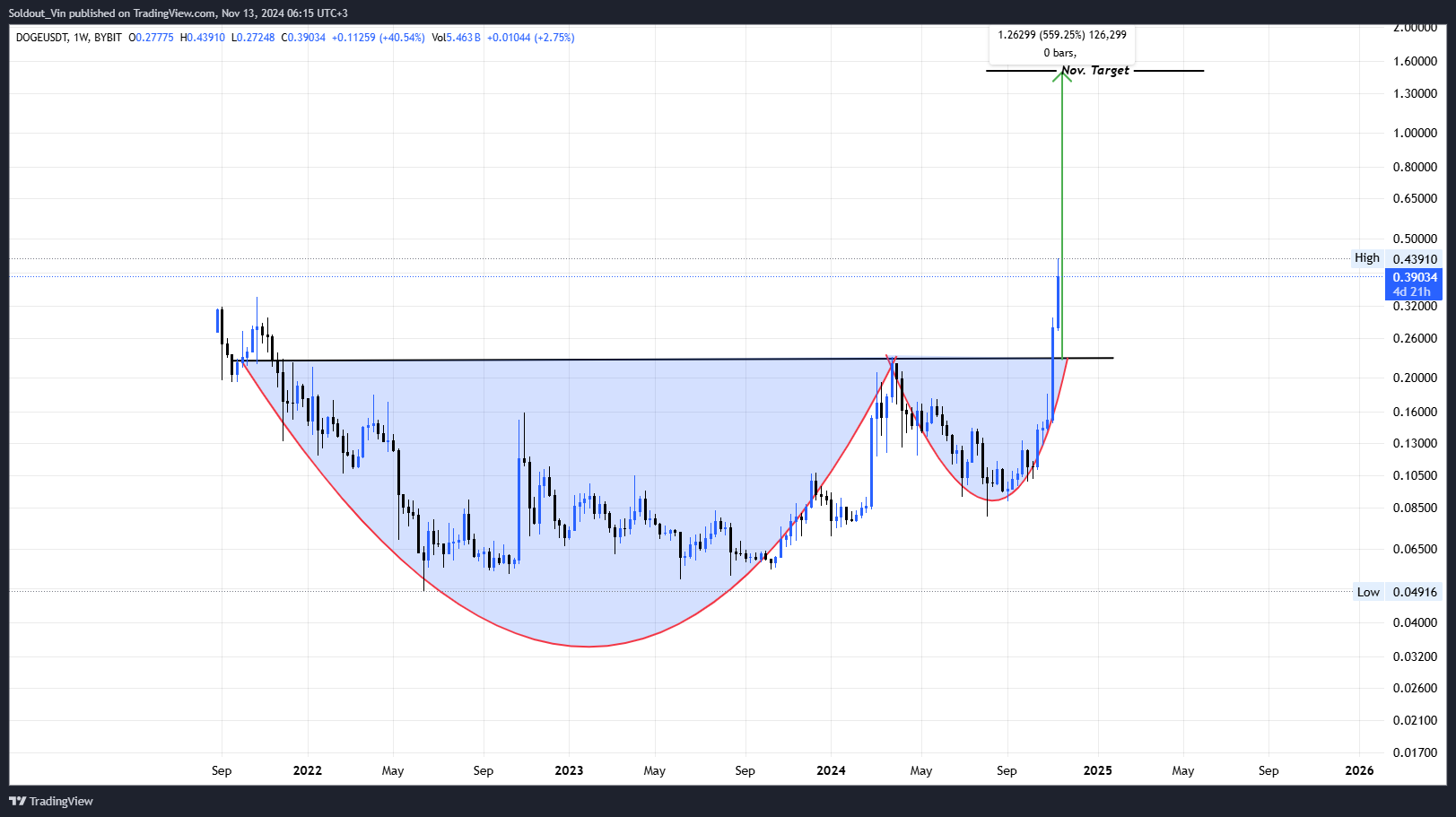Viewport: 1456px width, 817px height.
Task: Click the 2023 time axis label
Action: coord(569,770)
